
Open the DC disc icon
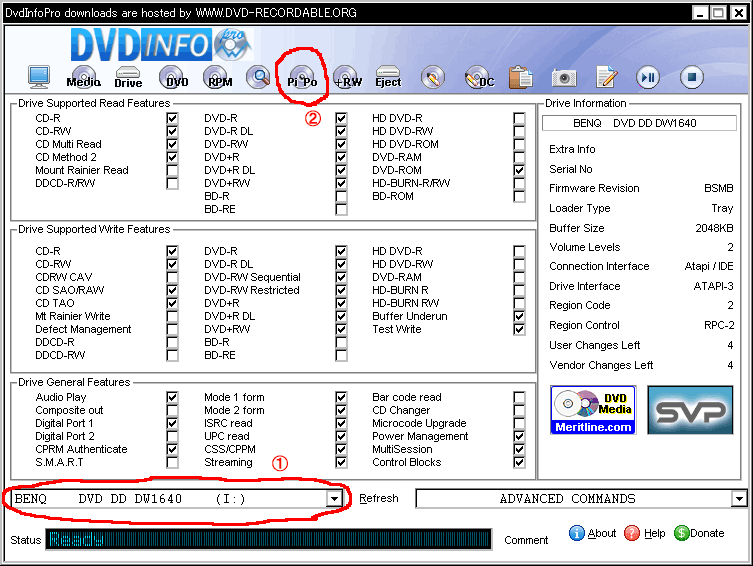[x=479, y=77]
